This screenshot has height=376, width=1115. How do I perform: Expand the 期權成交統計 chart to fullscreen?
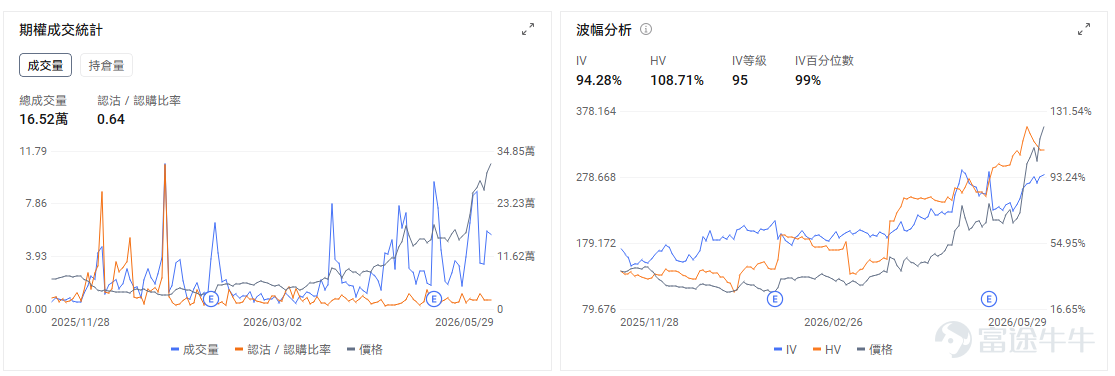point(528,30)
